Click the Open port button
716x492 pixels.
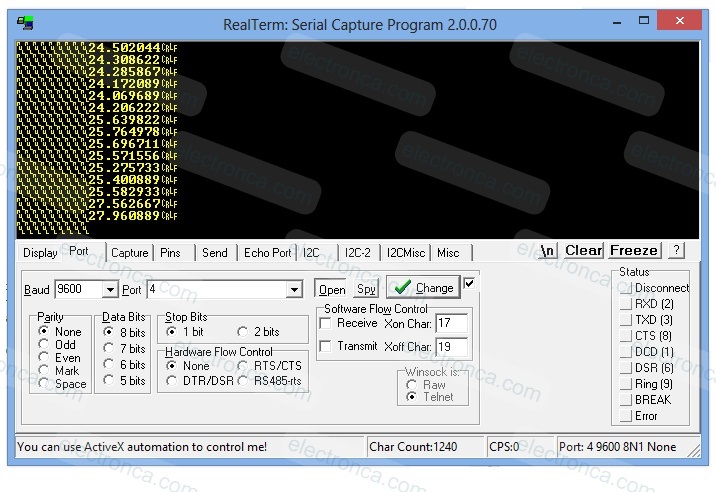click(332, 289)
